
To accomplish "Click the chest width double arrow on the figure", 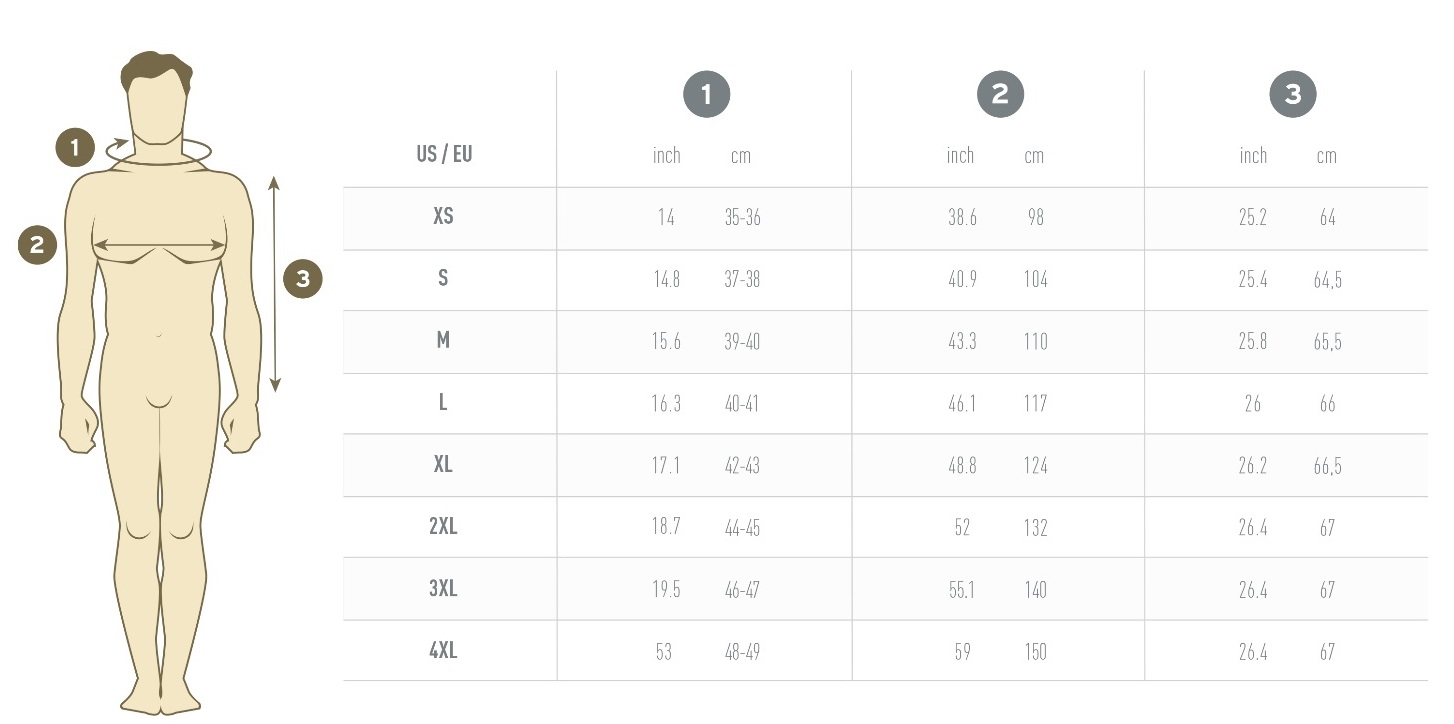I will (x=159, y=244).
